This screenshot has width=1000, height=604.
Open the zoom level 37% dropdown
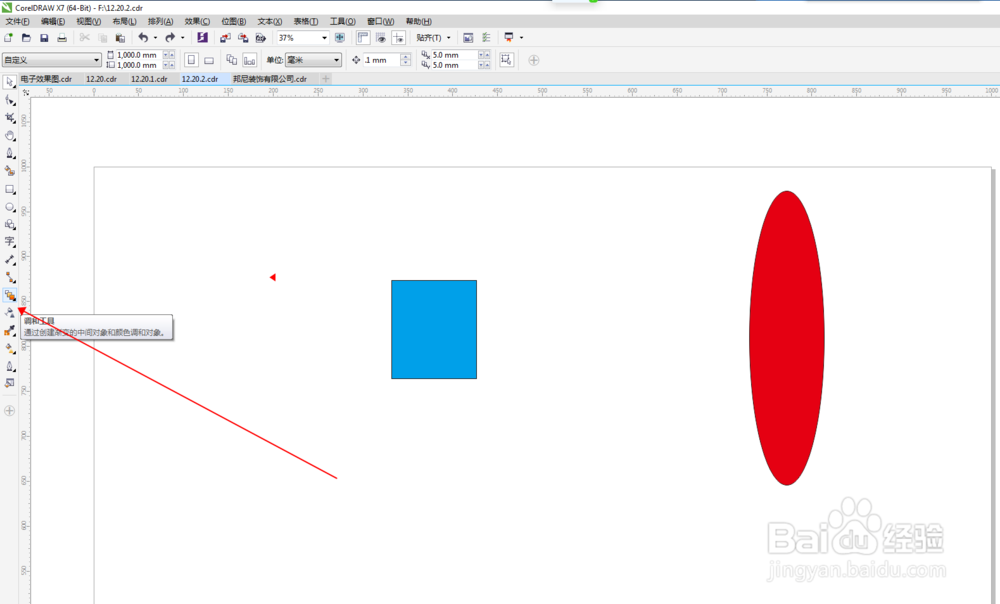[324, 38]
